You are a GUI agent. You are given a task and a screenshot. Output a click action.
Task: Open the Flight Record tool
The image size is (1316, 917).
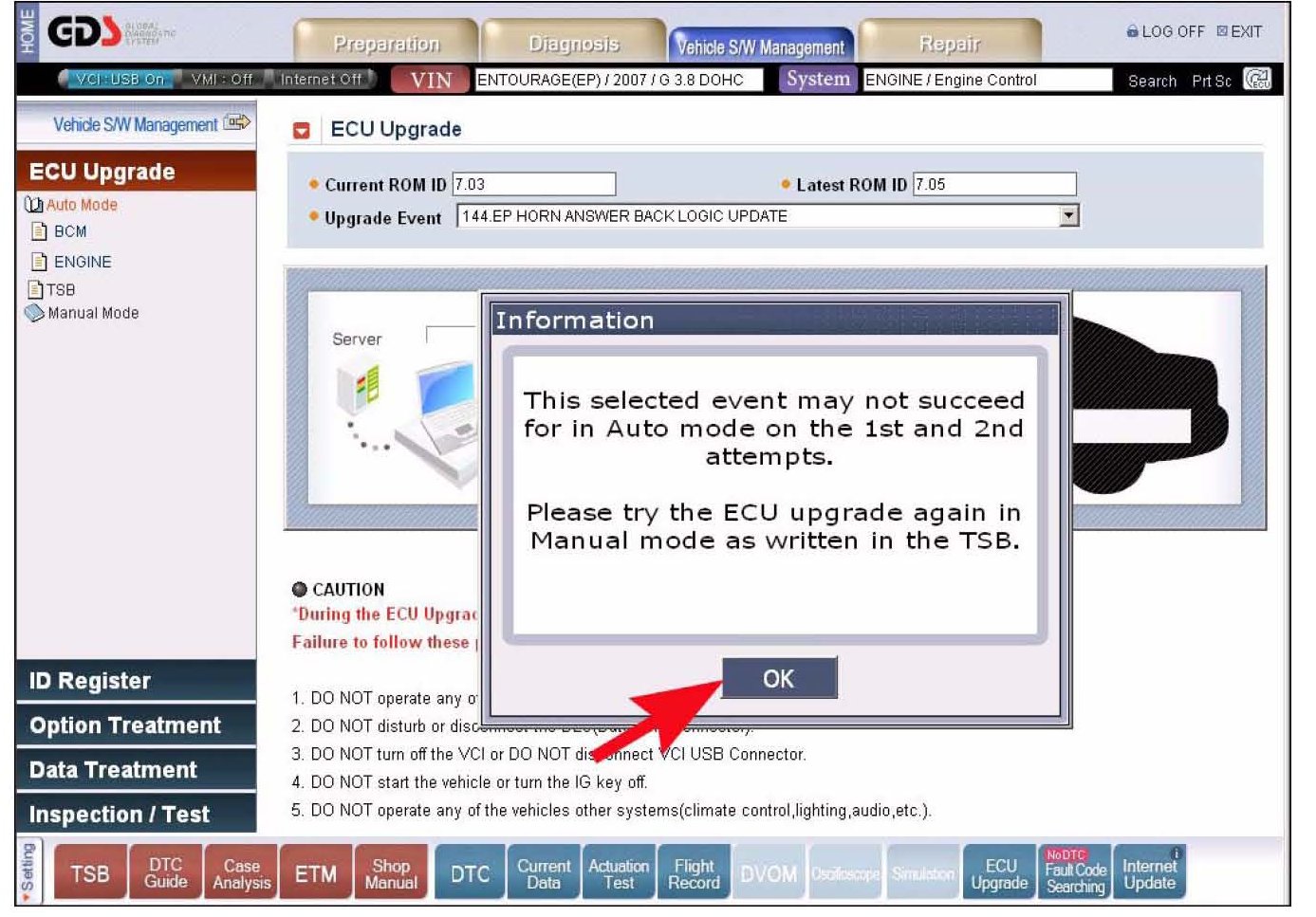point(694,873)
